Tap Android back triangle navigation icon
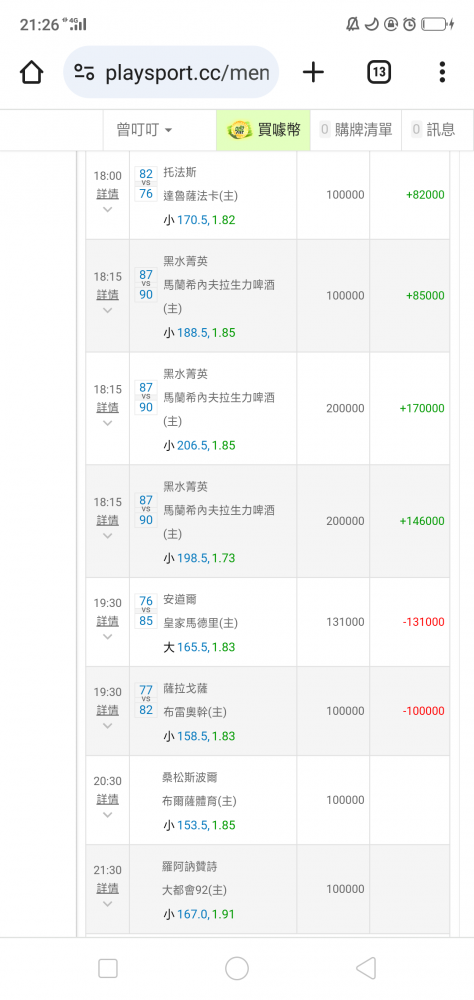 (366, 968)
